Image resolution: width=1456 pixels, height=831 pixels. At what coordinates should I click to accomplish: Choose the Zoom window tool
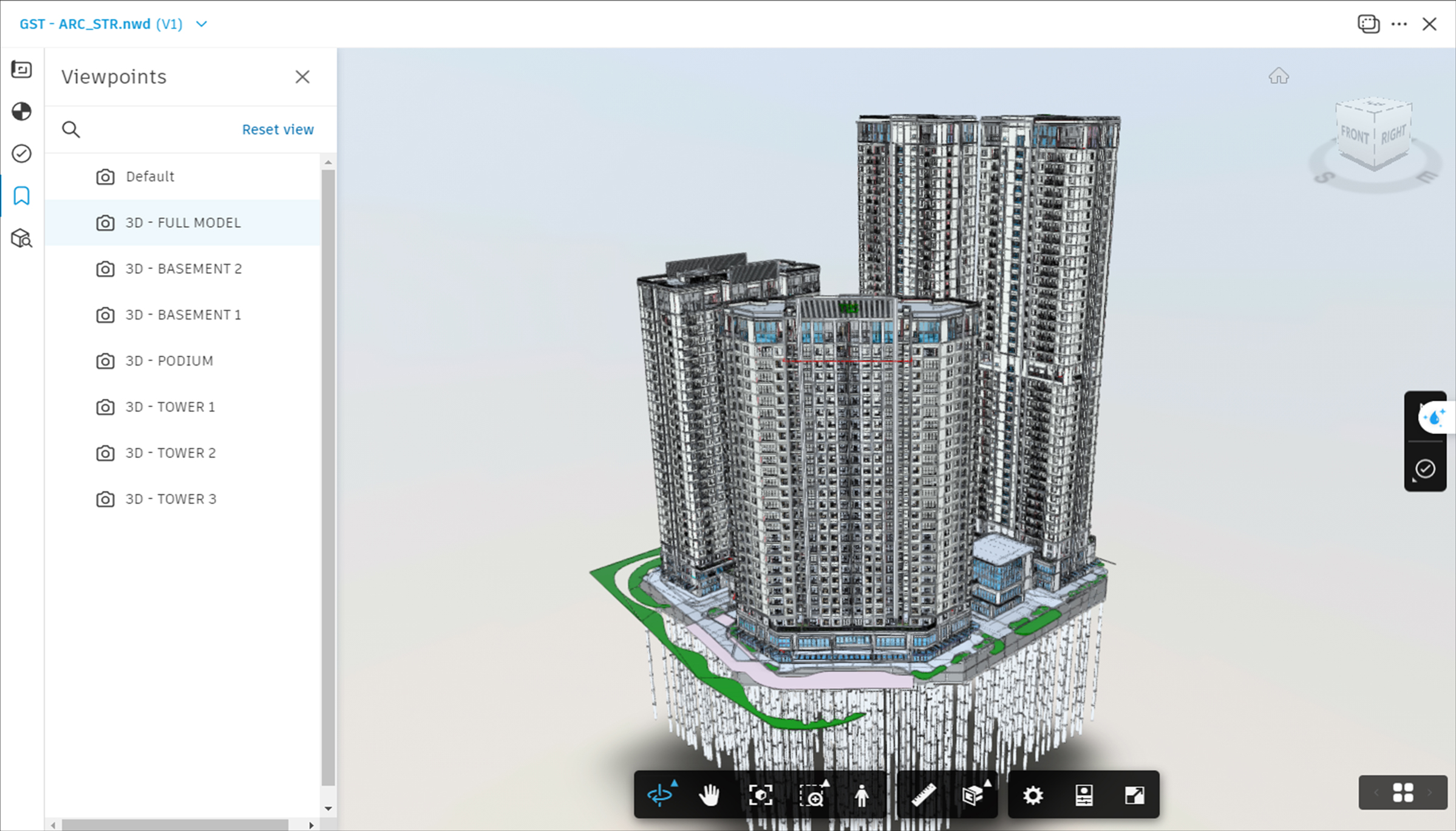(x=812, y=795)
